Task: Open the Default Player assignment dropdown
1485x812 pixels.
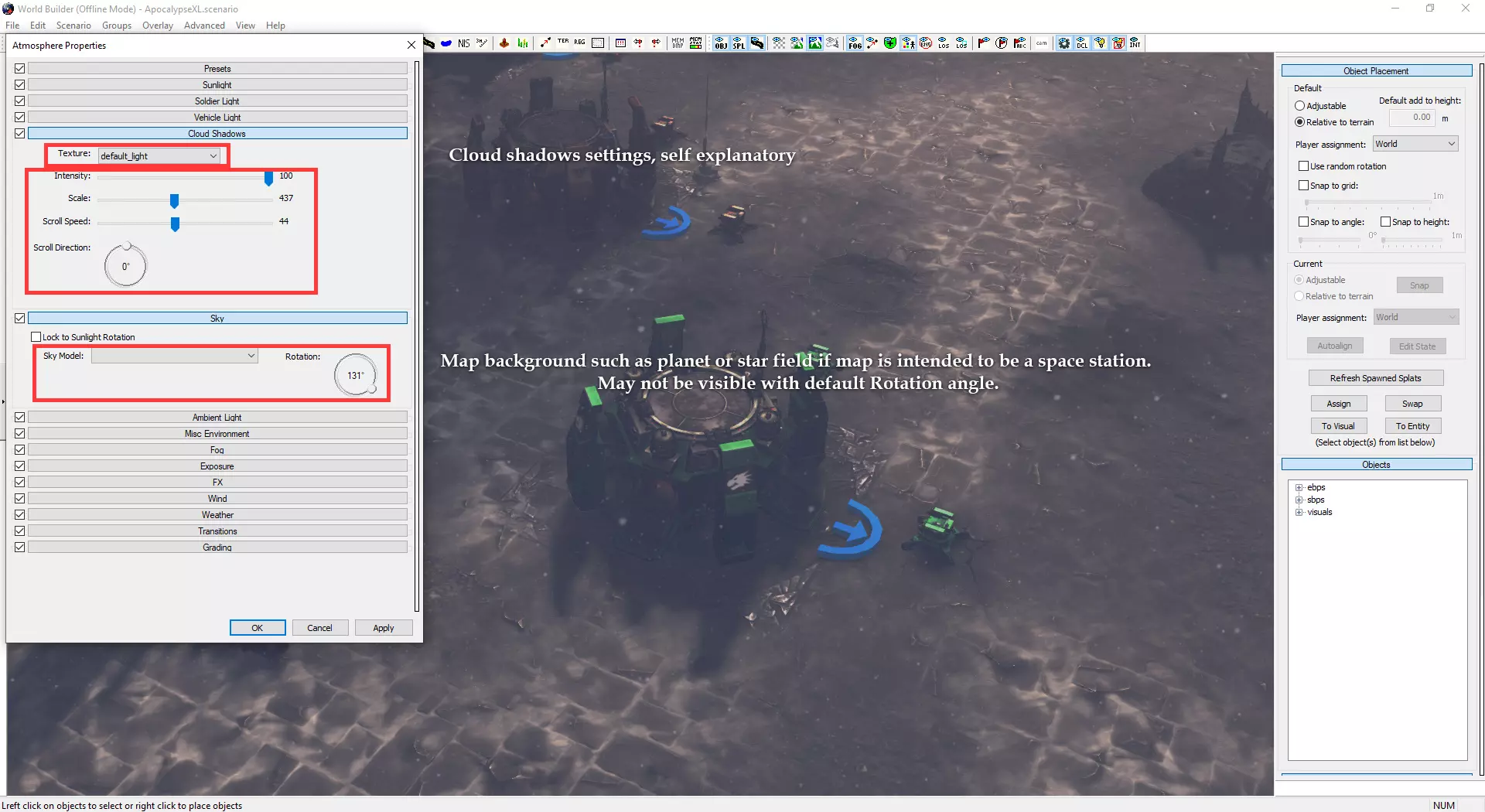Action: (1415, 144)
